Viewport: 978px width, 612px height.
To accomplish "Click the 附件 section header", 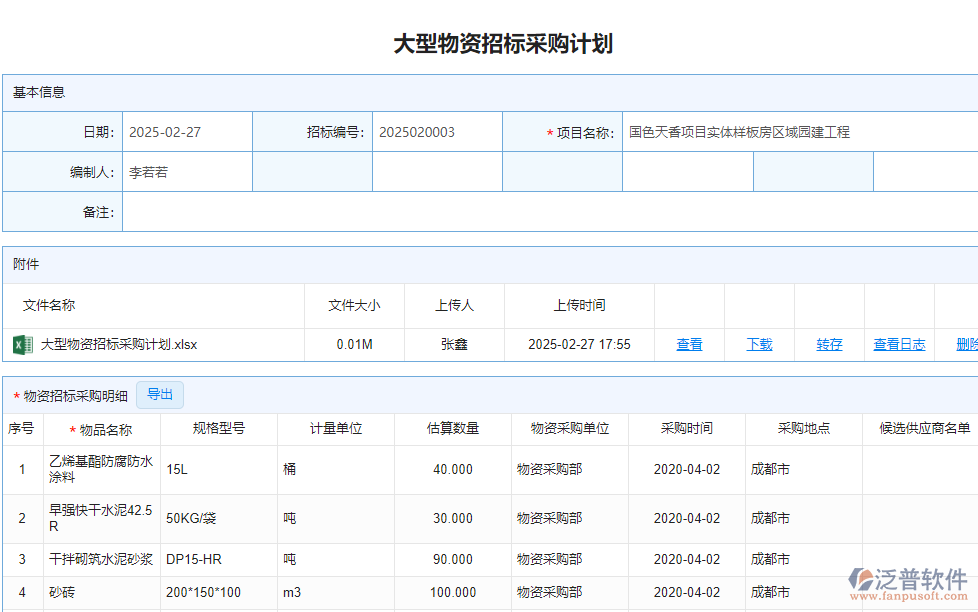I will click(24, 264).
